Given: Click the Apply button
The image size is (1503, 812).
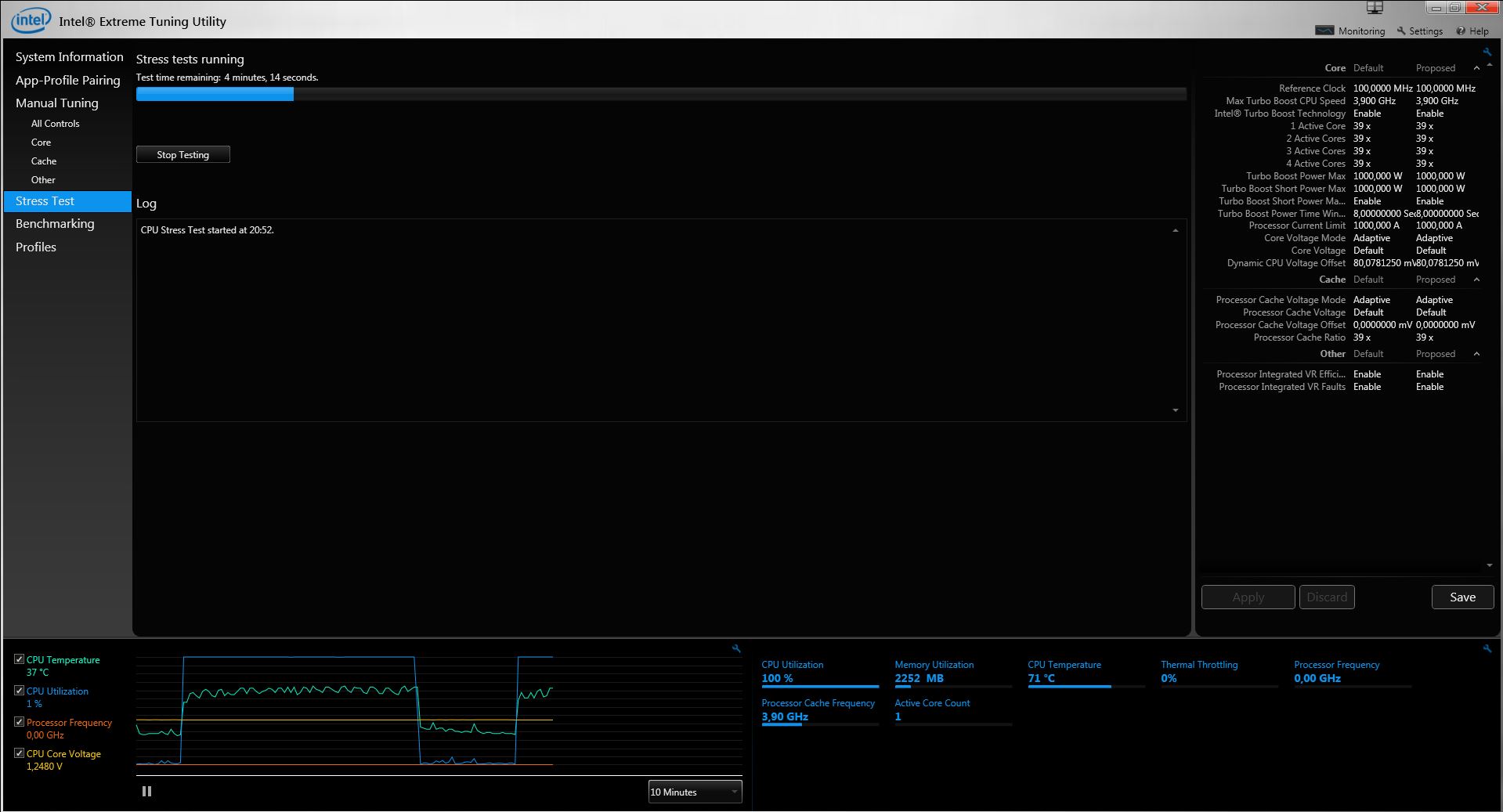Looking at the screenshot, I should 1248,597.
